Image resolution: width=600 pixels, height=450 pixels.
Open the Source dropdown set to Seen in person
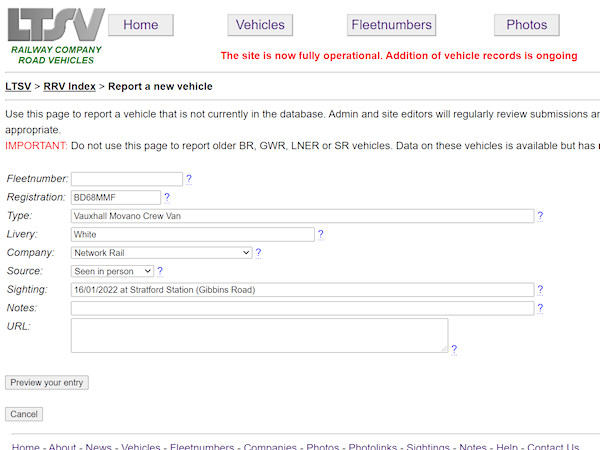pyautogui.click(x=112, y=271)
